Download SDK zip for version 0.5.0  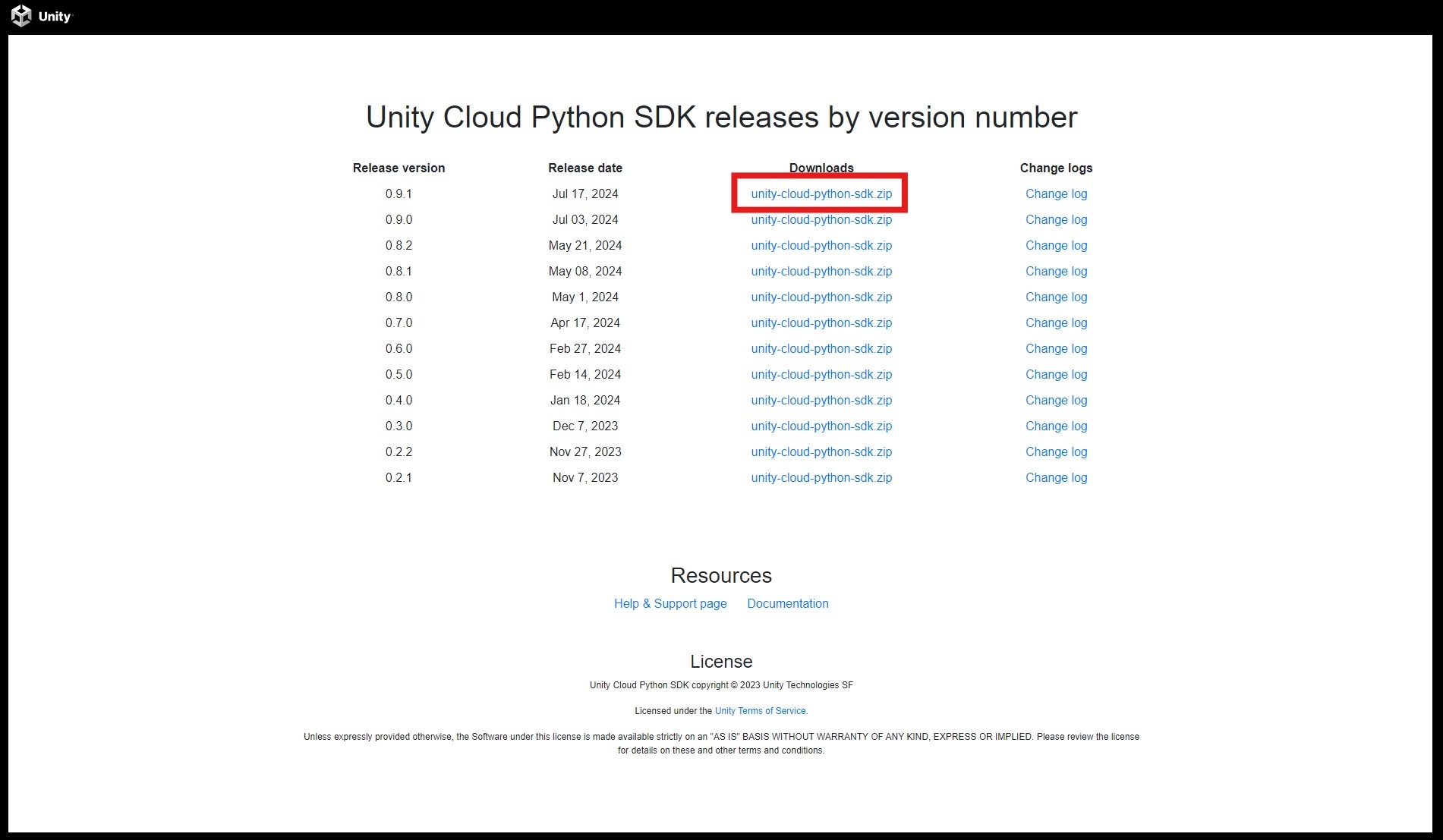point(821,374)
